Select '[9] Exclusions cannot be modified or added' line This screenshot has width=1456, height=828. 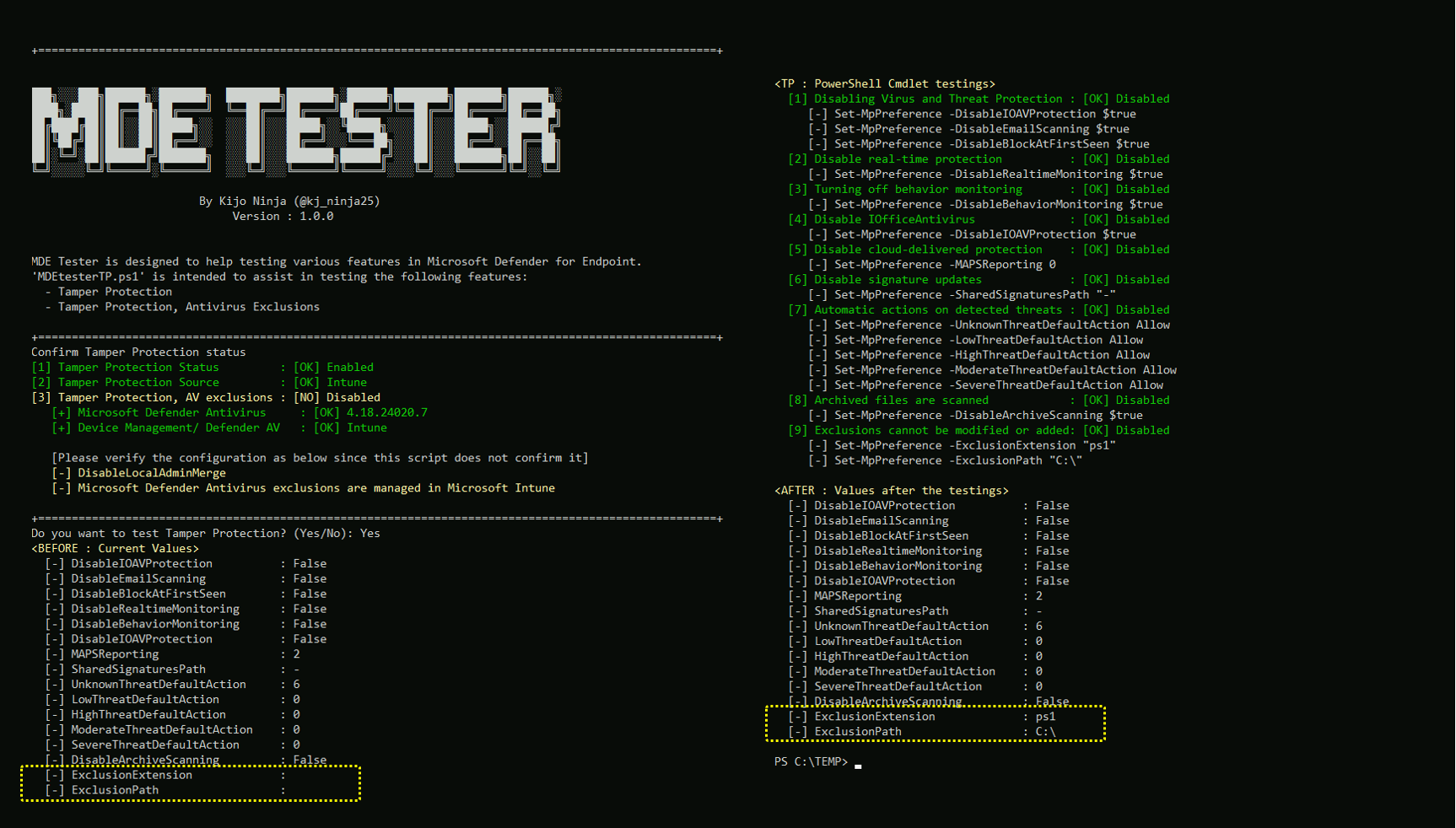pyautogui.click(x=979, y=431)
